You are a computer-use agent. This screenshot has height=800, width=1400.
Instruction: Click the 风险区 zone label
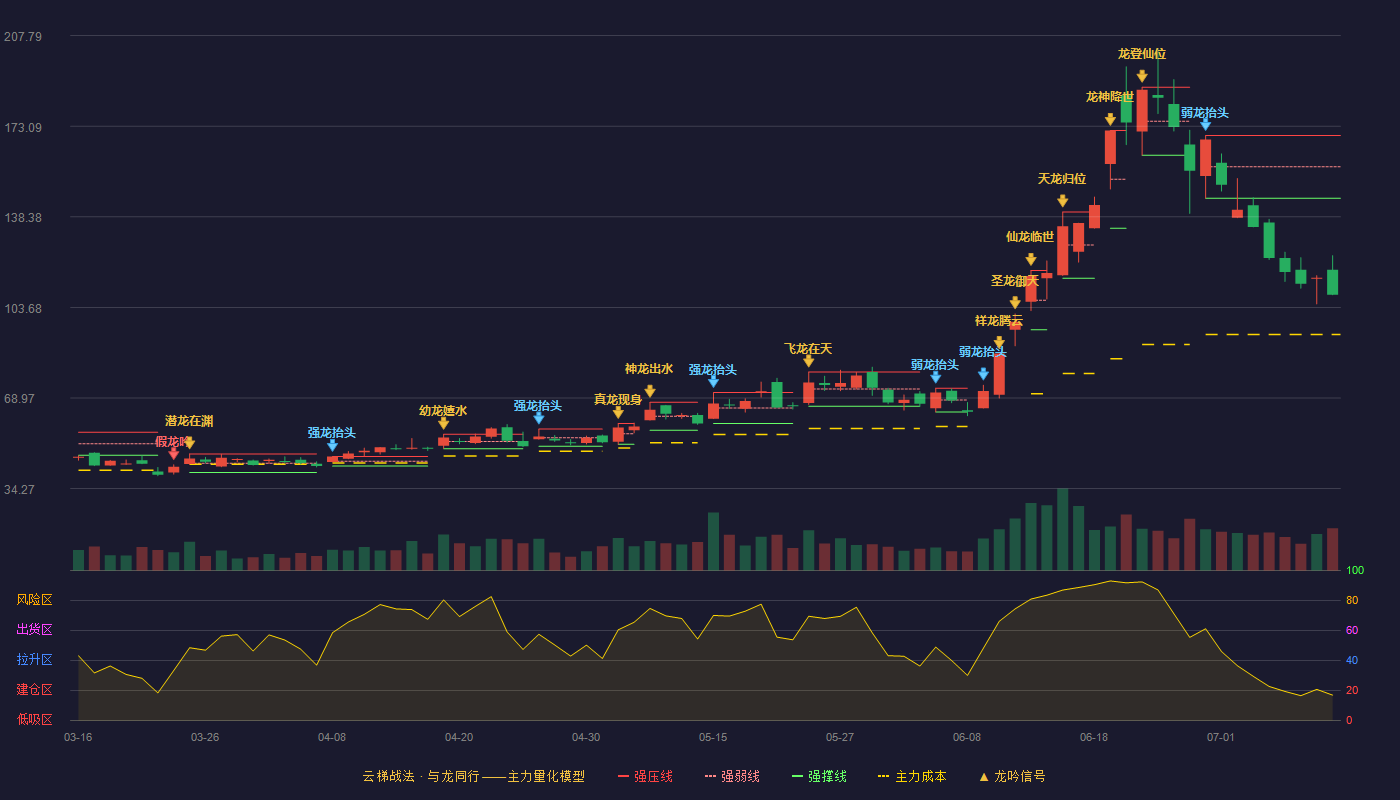point(34,600)
